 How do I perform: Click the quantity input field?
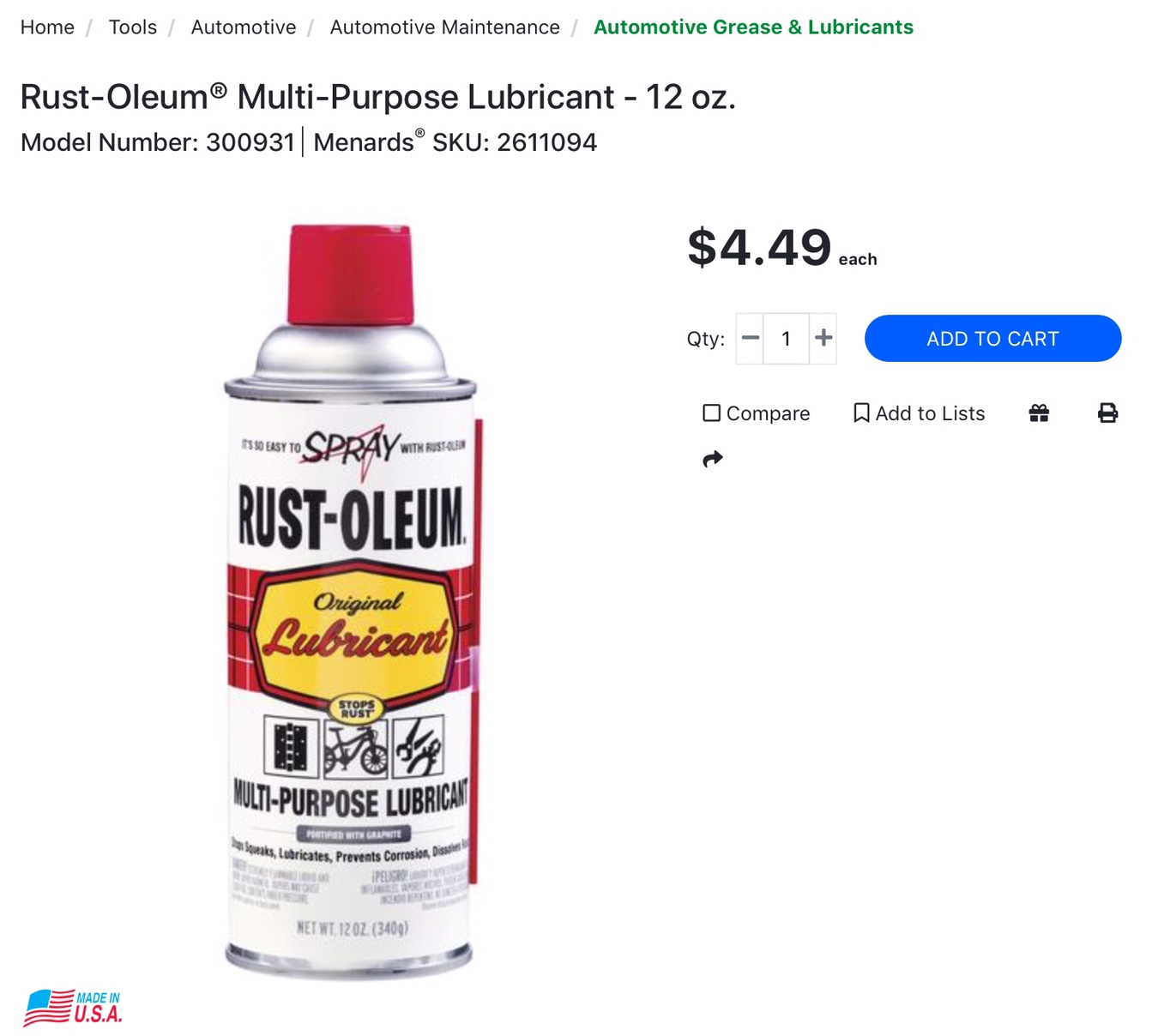[786, 338]
